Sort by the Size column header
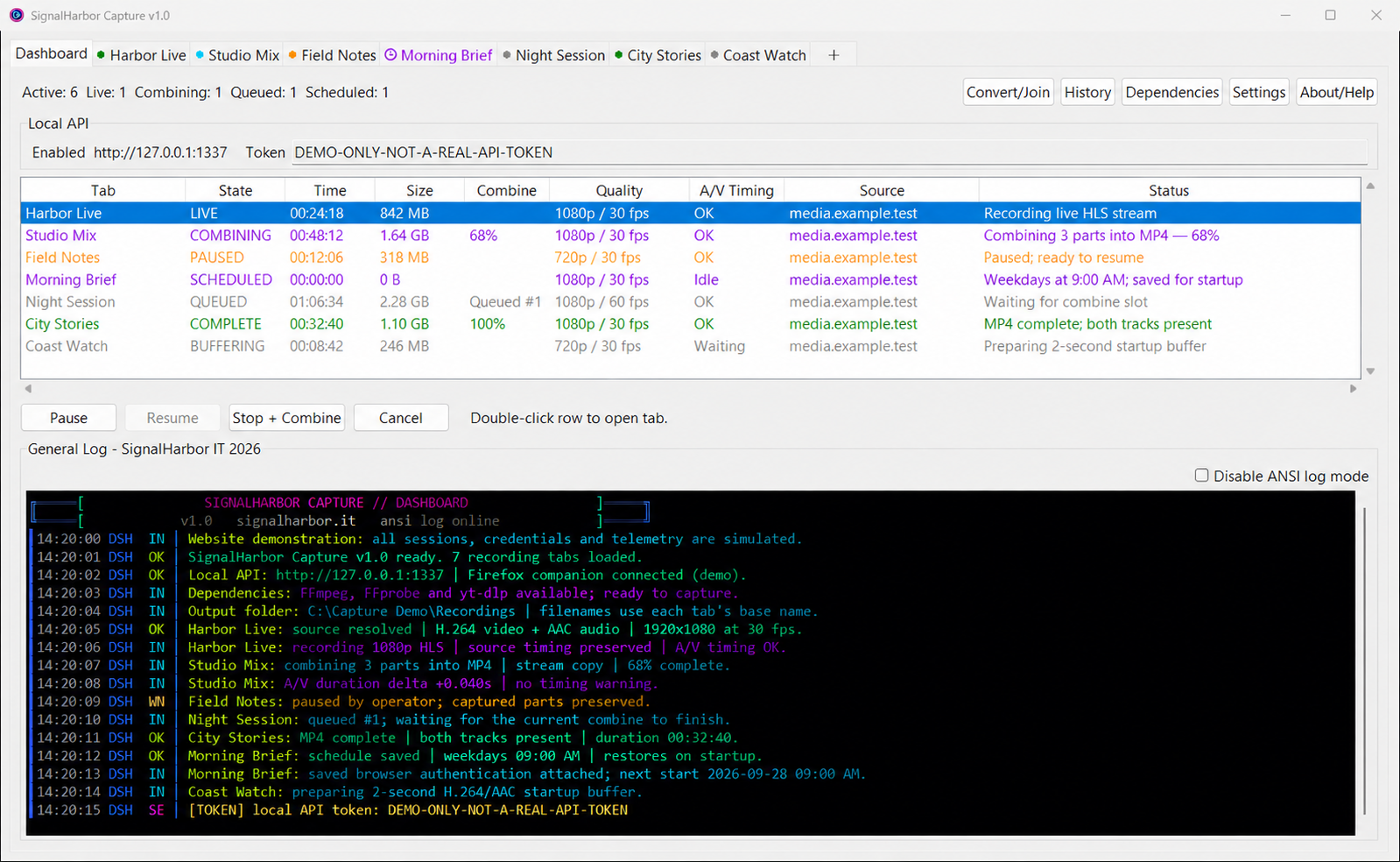1400x862 pixels. (419, 190)
